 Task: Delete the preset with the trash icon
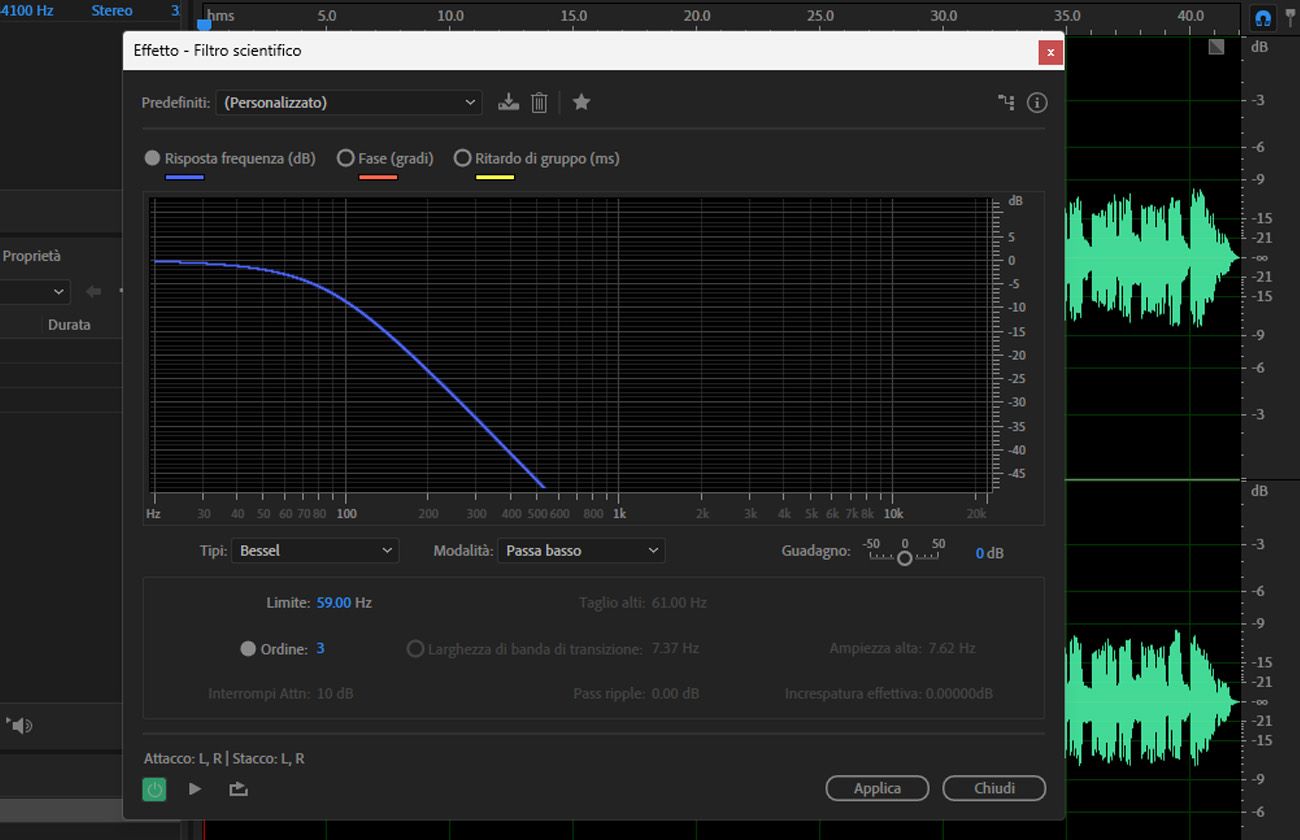click(539, 102)
